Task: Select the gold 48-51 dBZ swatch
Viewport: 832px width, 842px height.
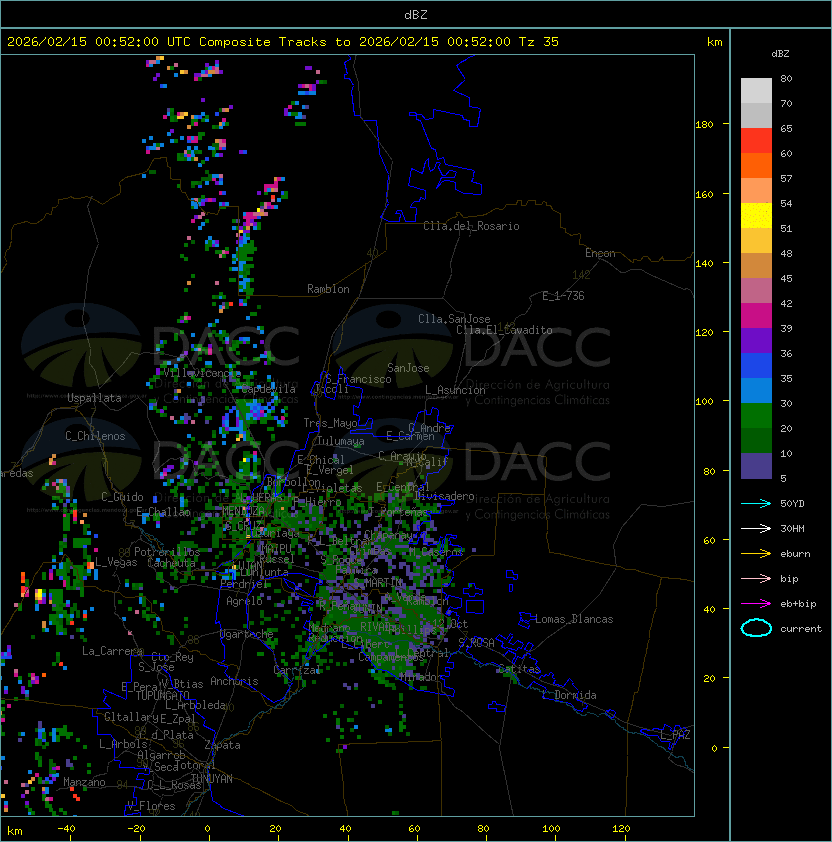Action: tap(756, 241)
